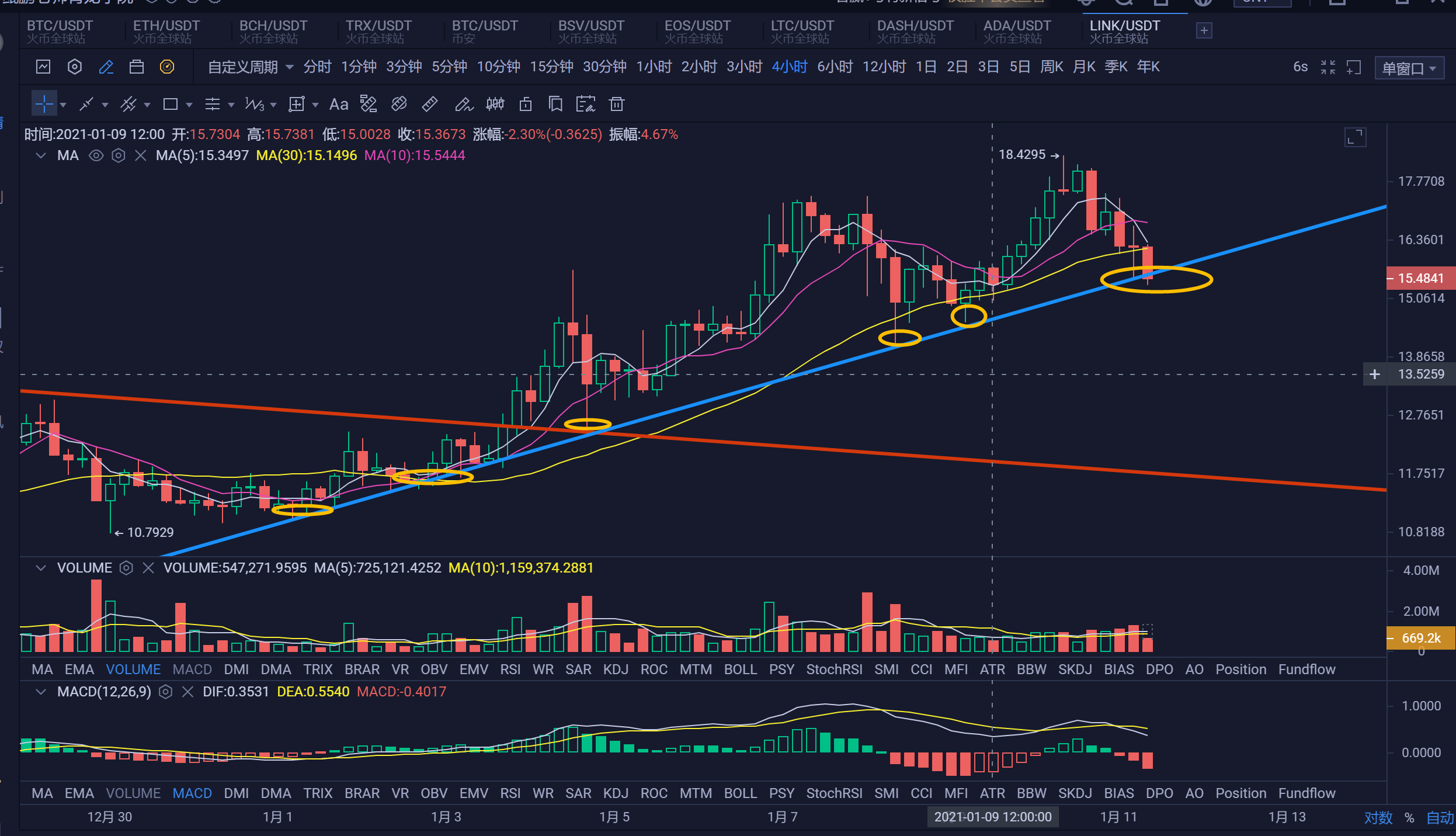Image resolution: width=1456 pixels, height=836 pixels.
Task: Click the bookmark copy drawings icon
Action: (x=555, y=104)
